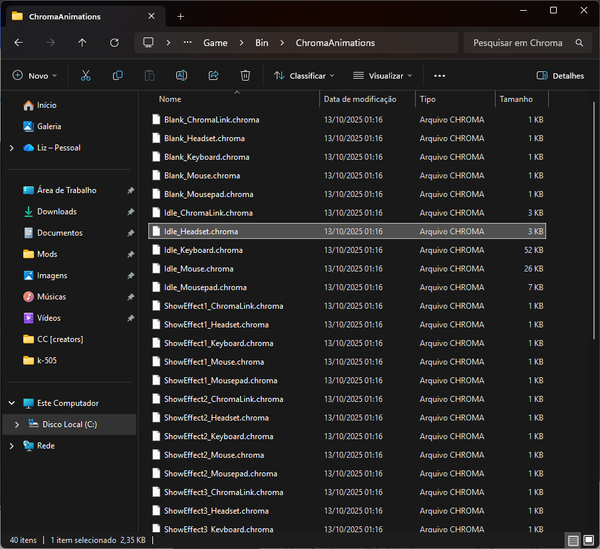The height and width of the screenshot is (549, 600).
Task: Switch to details list view in status bar
Action: pyautogui.click(x=573, y=540)
